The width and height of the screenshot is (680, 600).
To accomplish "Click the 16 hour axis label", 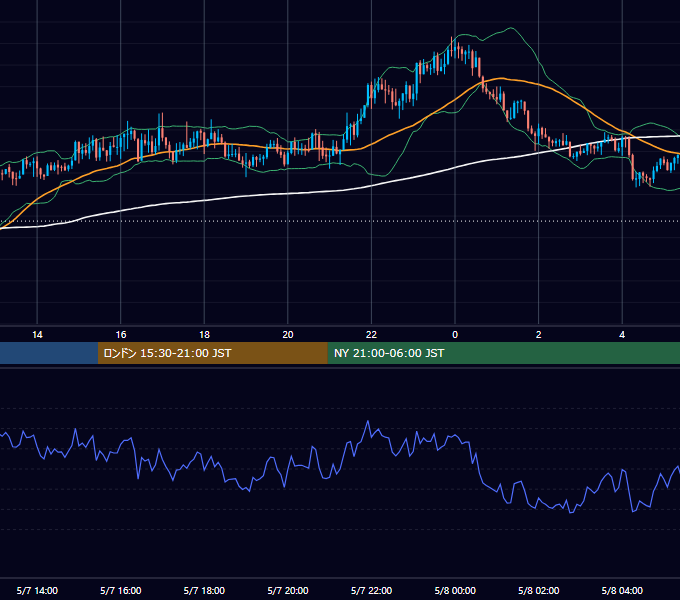I will pyautogui.click(x=121, y=335).
